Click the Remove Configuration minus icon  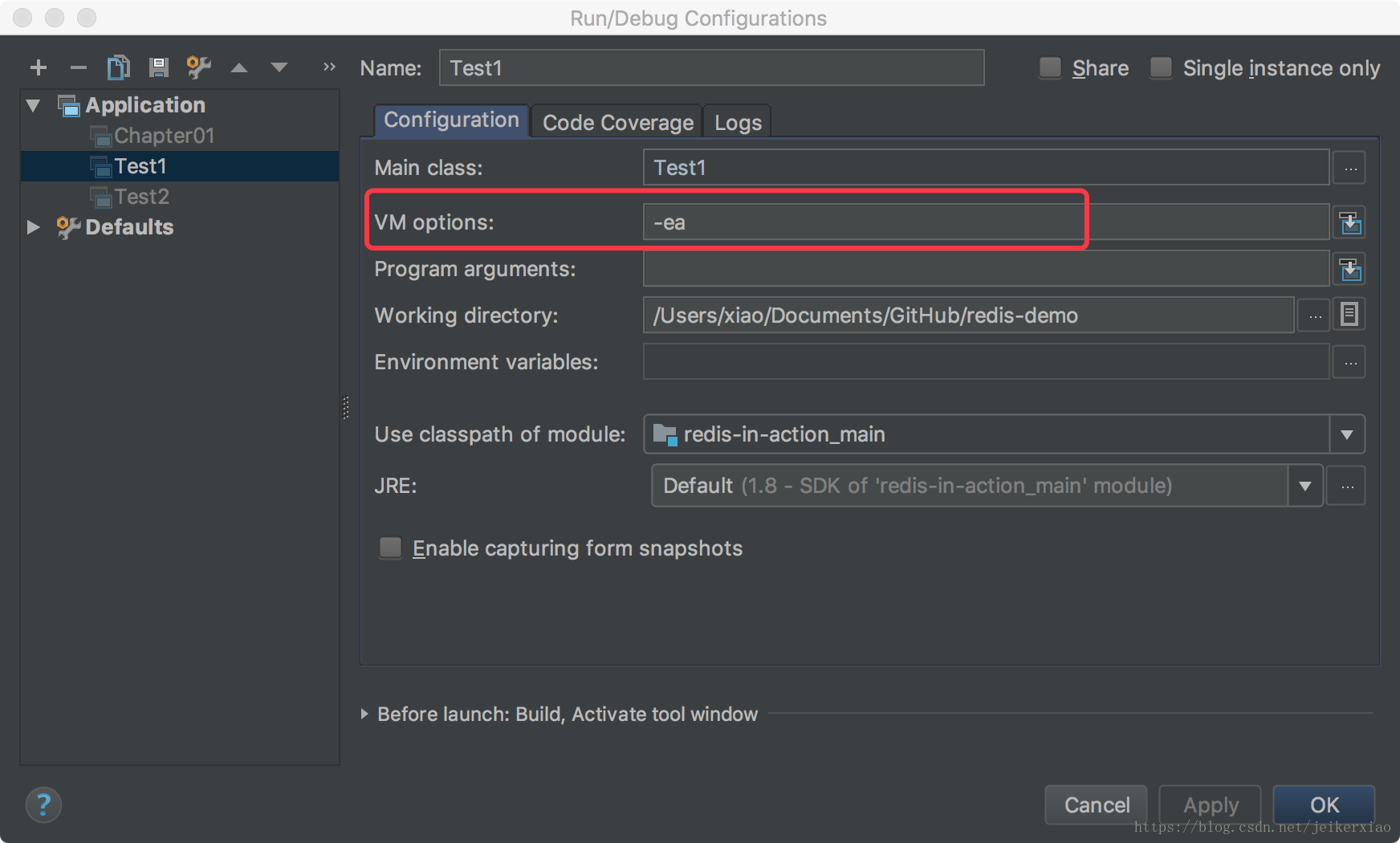point(78,68)
